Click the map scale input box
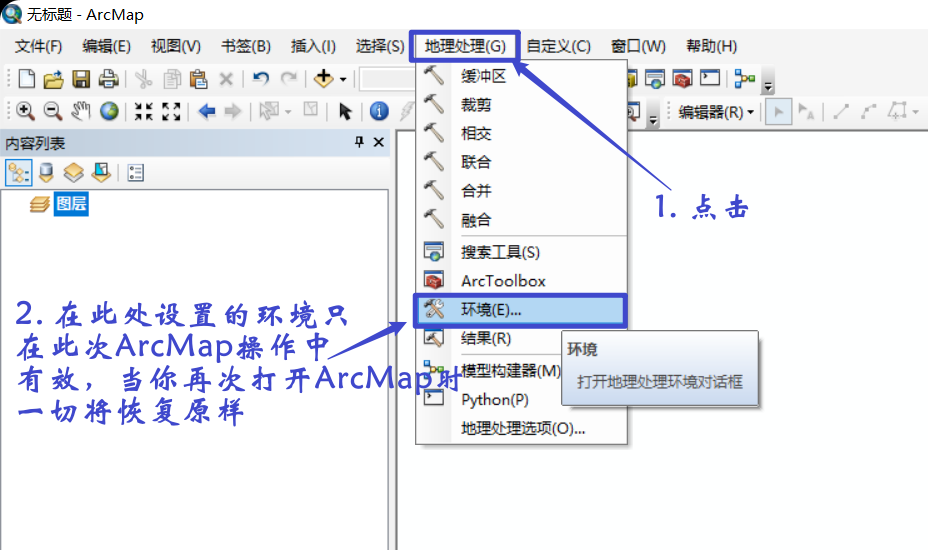 pos(388,79)
